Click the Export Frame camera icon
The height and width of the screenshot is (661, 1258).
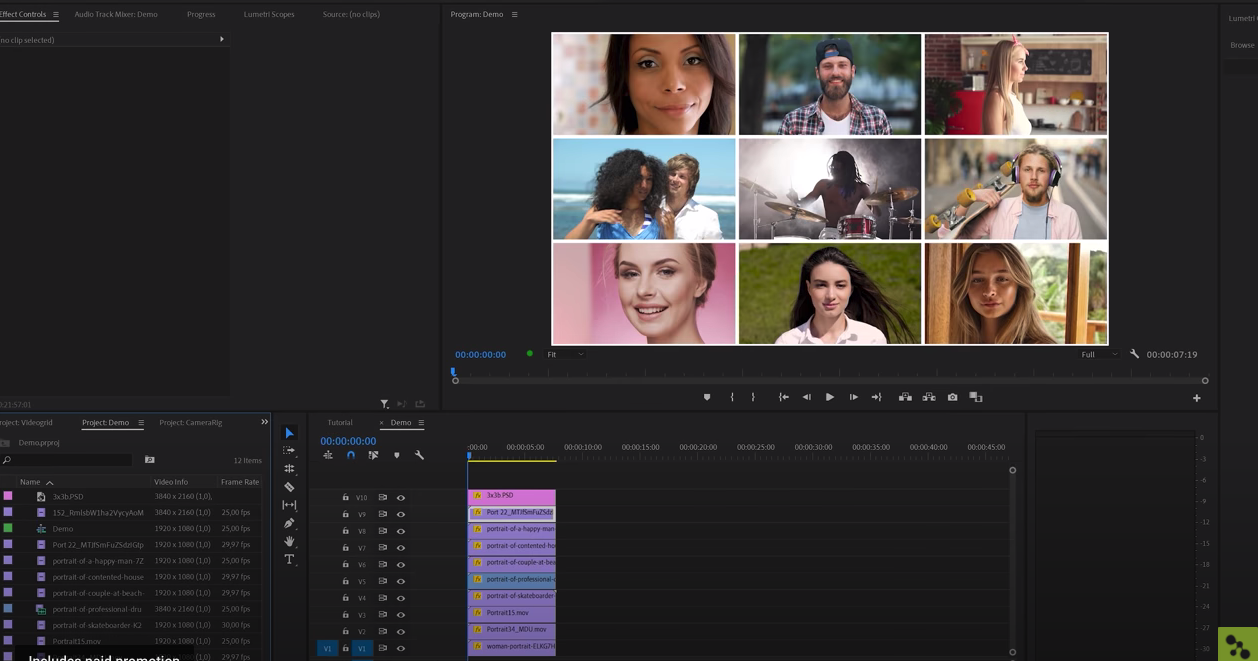click(952, 397)
